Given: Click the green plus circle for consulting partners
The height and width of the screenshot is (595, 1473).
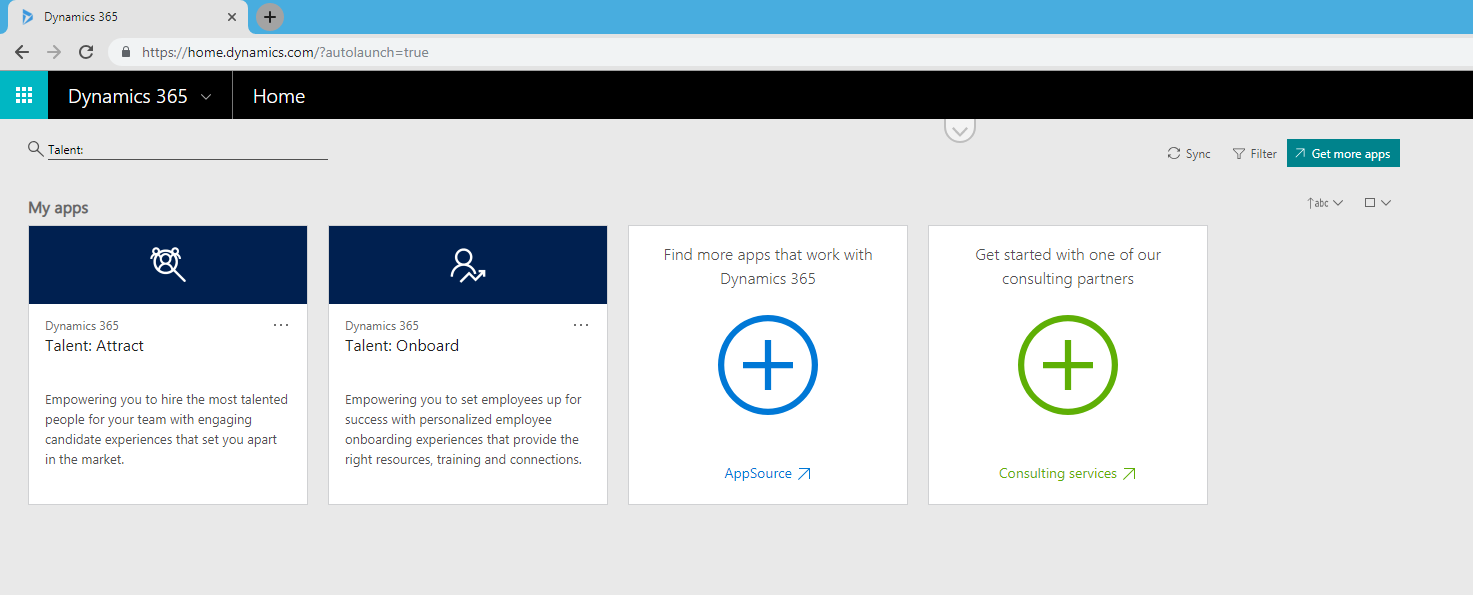Looking at the screenshot, I should click(1068, 365).
